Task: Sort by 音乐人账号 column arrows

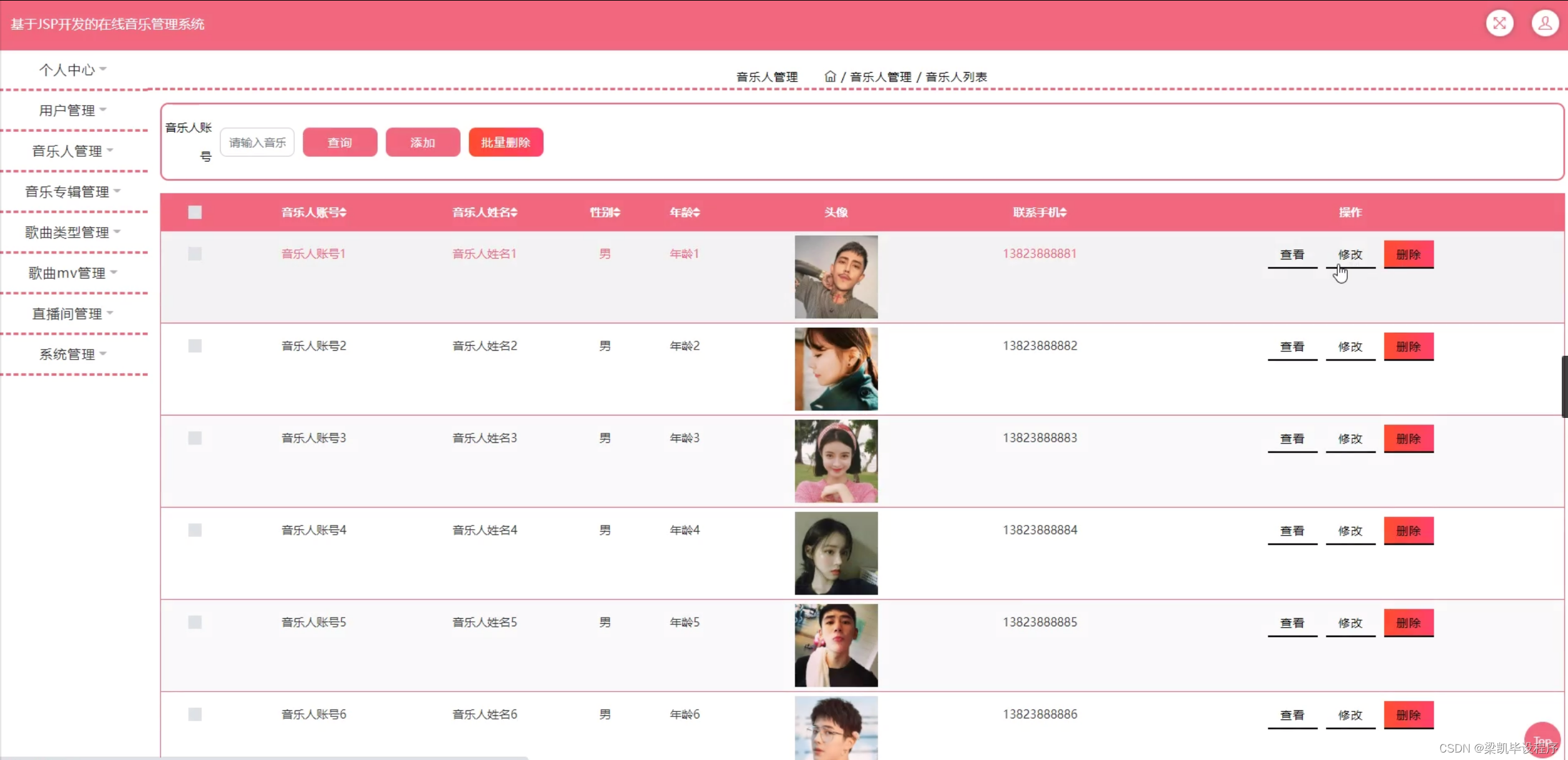Action: (343, 213)
